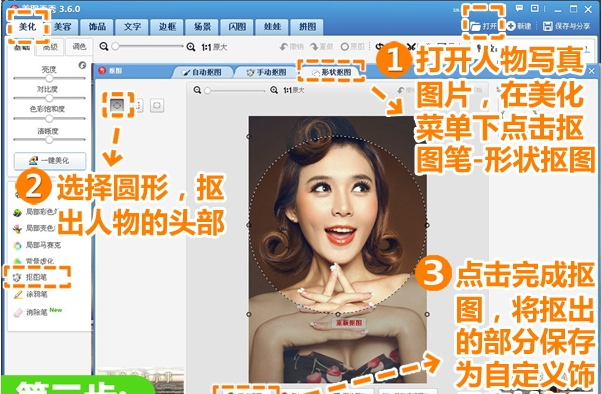
Task: Click the 打开 open file icon
Action: pyautogui.click(x=475, y=26)
